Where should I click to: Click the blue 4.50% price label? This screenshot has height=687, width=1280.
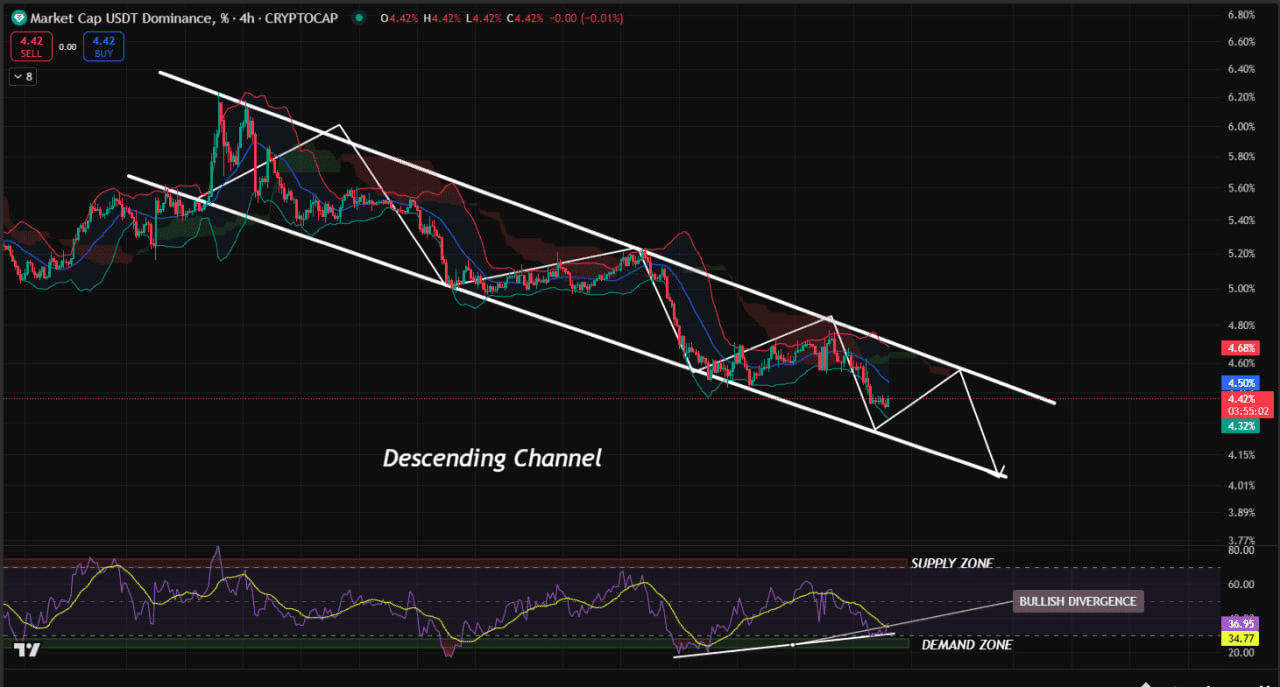click(1240, 383)
